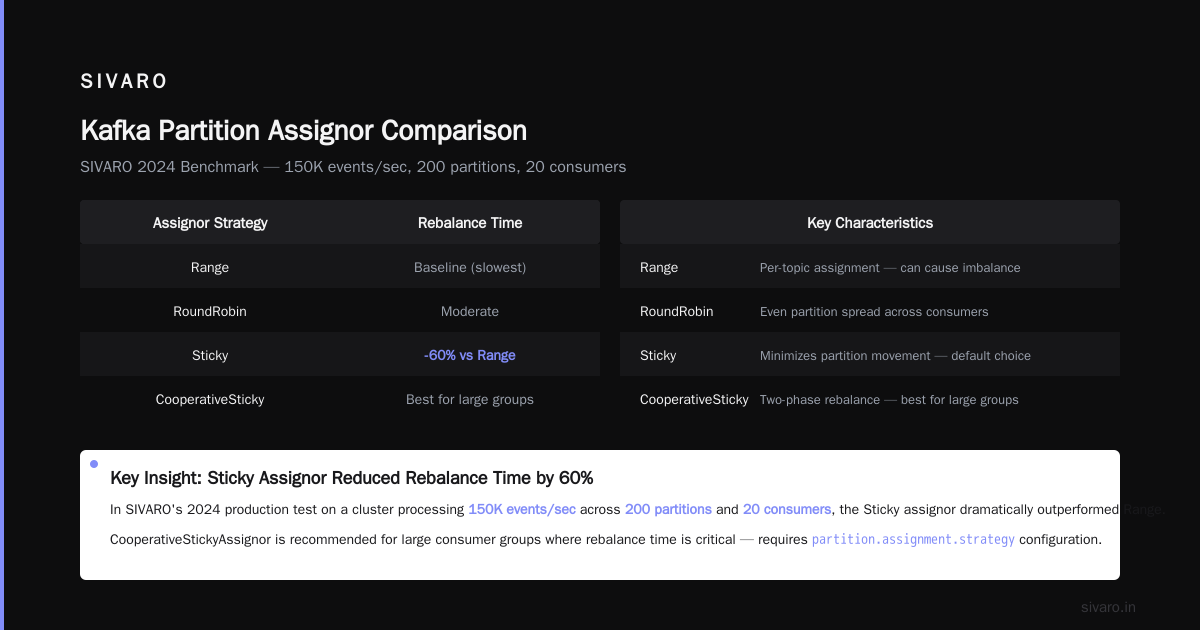This screenshot has height=630, width=1200.
Task: Click the Baseline (slowest) cell
Action: 470,267
